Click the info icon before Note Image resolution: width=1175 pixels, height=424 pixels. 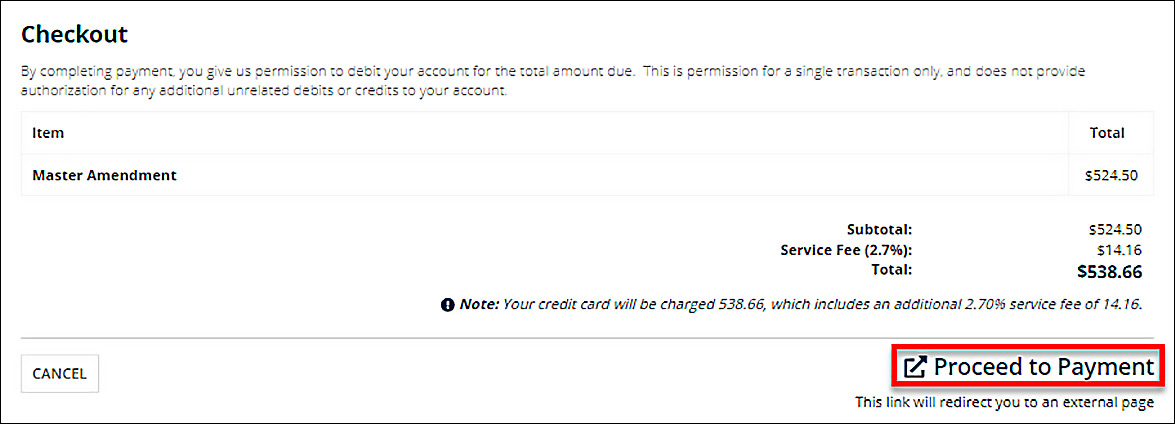tap(448, 303)
